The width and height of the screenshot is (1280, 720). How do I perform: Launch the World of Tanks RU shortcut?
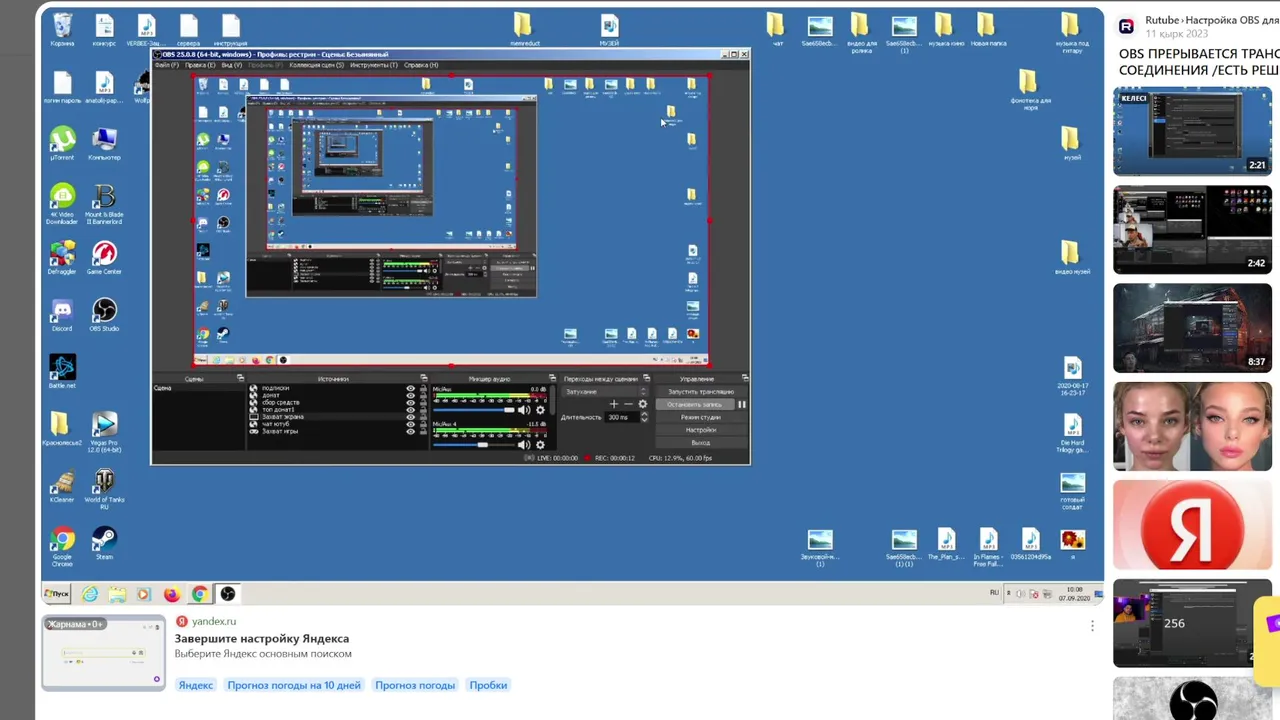click(104, 489)
